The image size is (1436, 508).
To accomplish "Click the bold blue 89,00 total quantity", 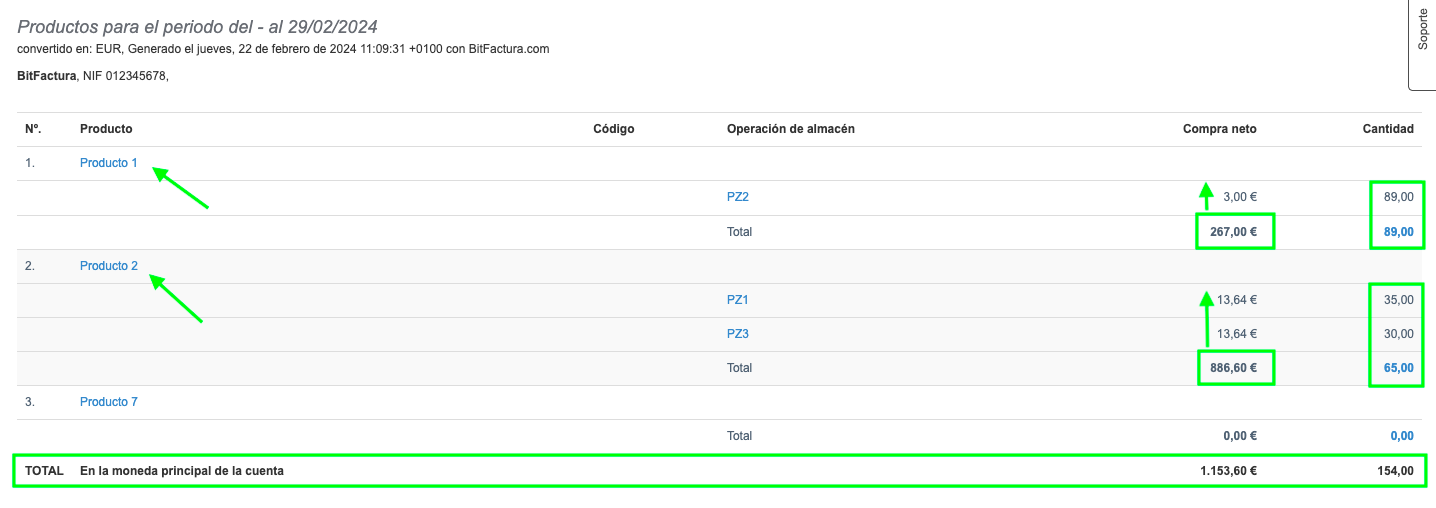I will (x=1398, y=232).
